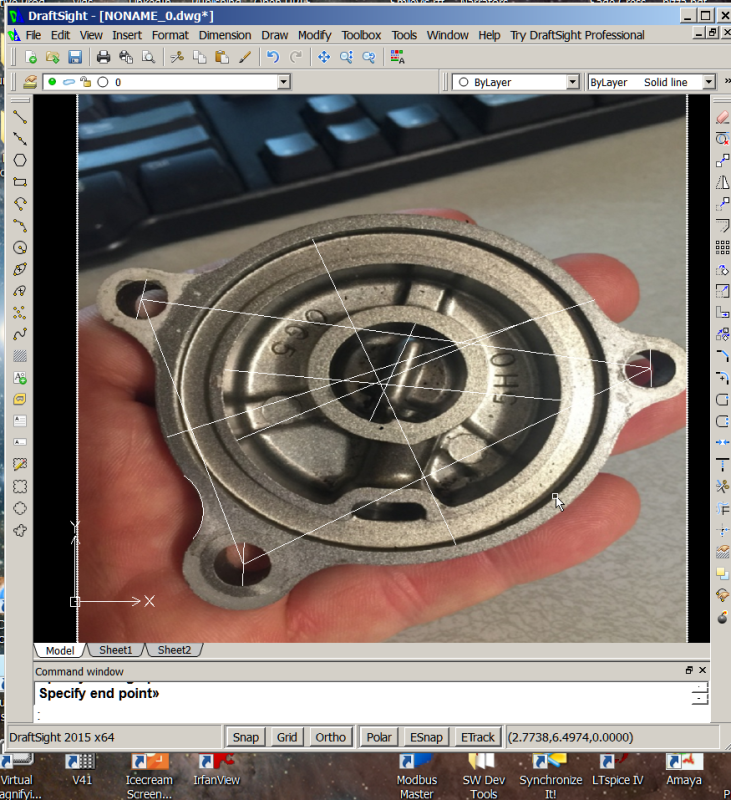Viewport: 731px width, 800px height.
Task: Toggle Ortho mode in status bar
Action: click(x=330, y=737)
